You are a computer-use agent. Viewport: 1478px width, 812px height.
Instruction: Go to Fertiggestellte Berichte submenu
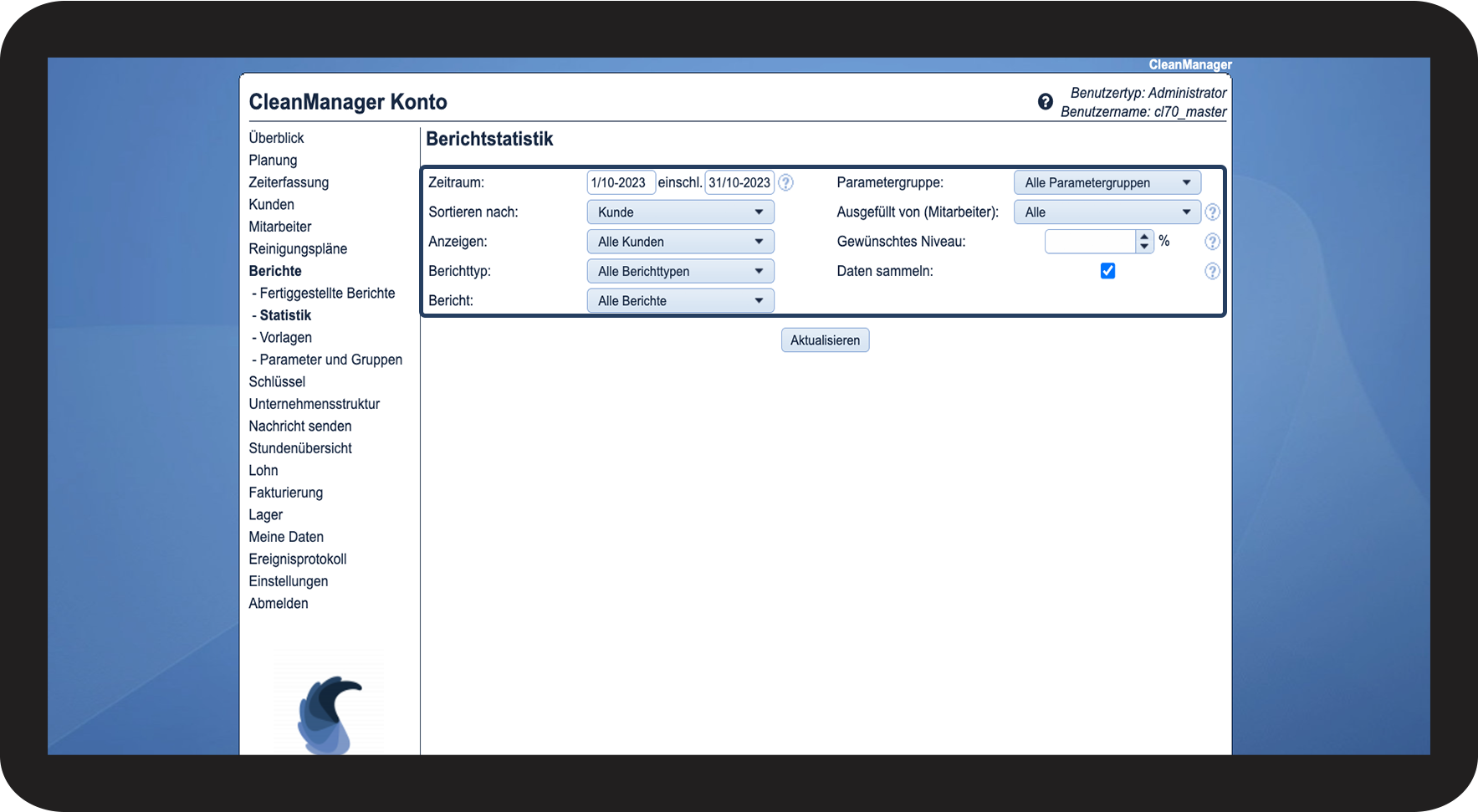click(x=326, y=294)
